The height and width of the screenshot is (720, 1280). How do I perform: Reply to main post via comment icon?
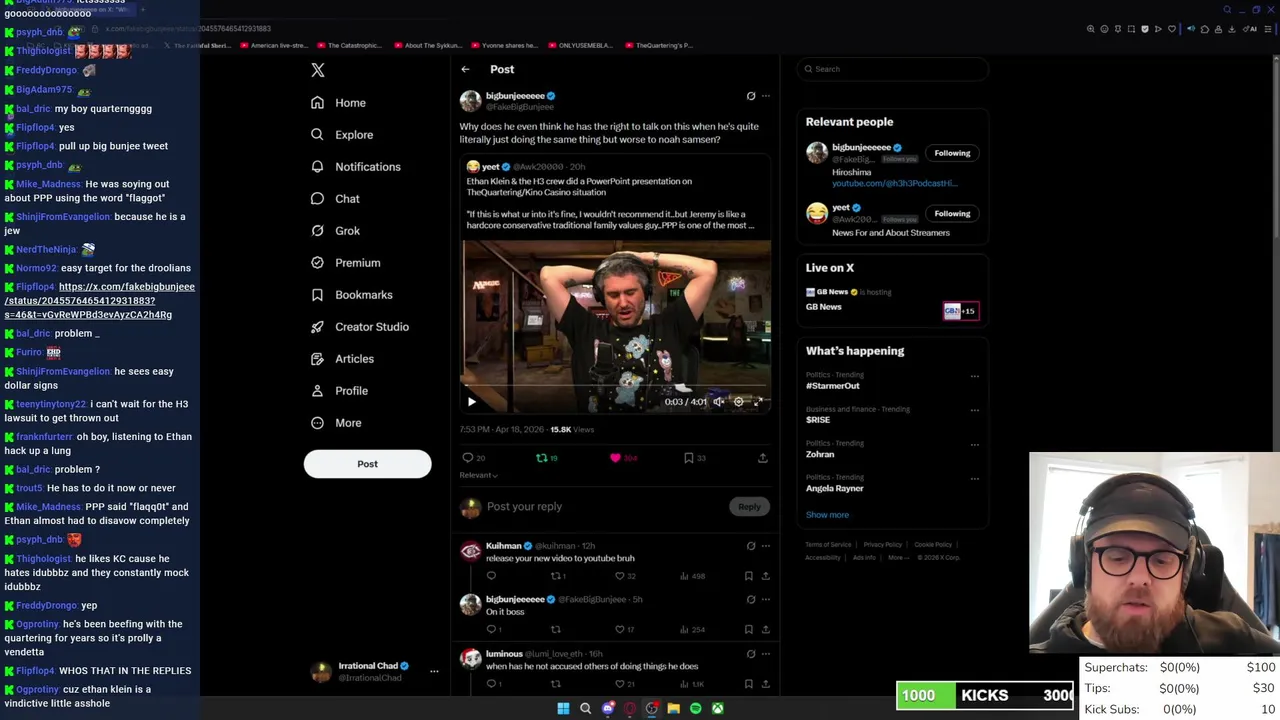coord(467,458)
